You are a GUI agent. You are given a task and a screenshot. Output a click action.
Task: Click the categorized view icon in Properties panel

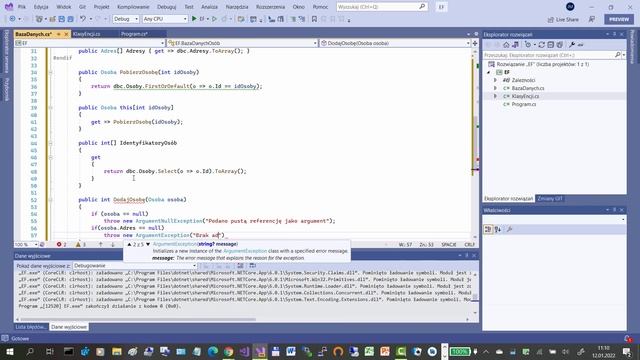click(488, 229)
